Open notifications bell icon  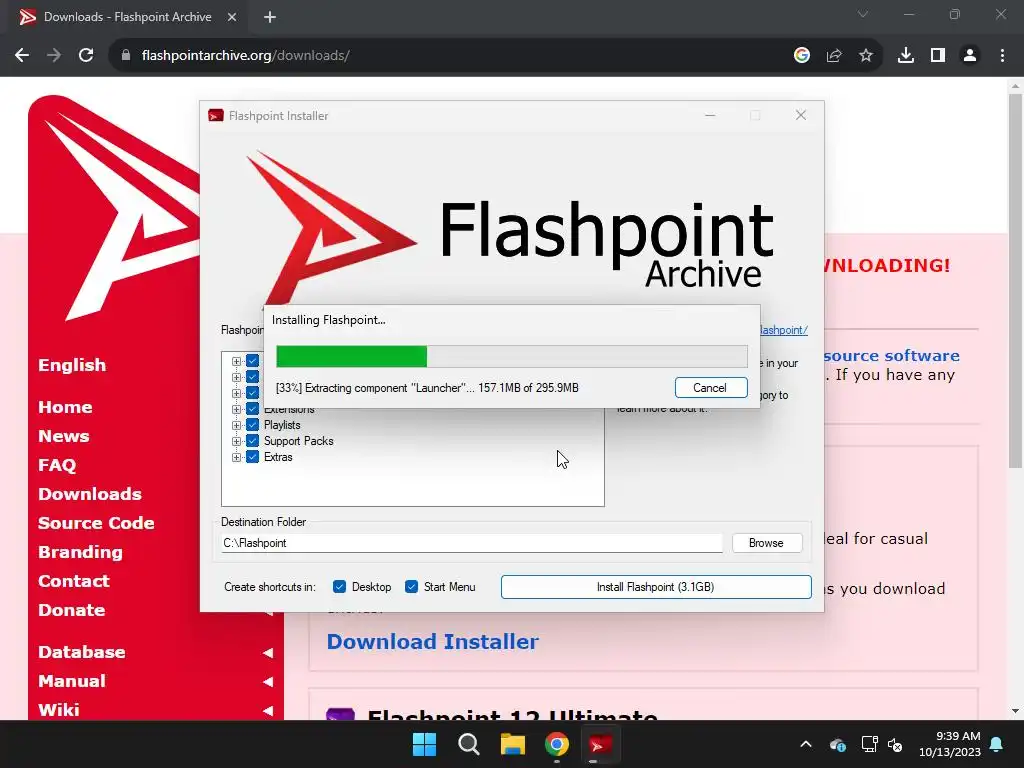pyautogui.click(x=997, y=744)
